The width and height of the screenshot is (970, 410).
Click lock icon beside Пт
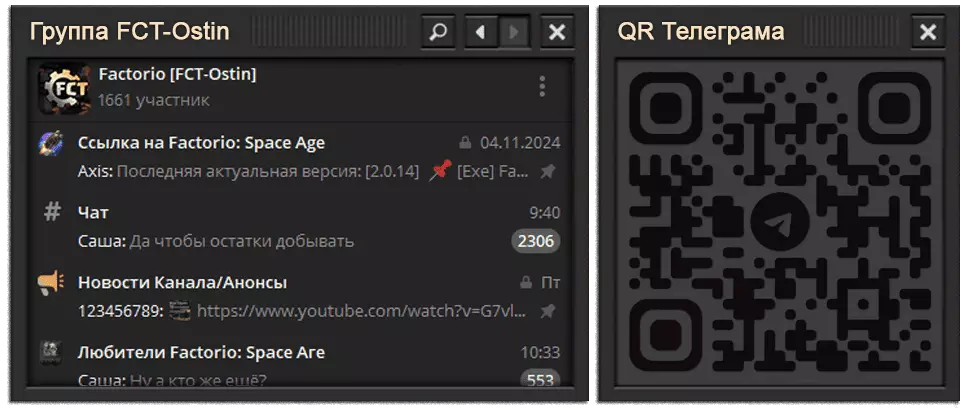pos(526,283)
